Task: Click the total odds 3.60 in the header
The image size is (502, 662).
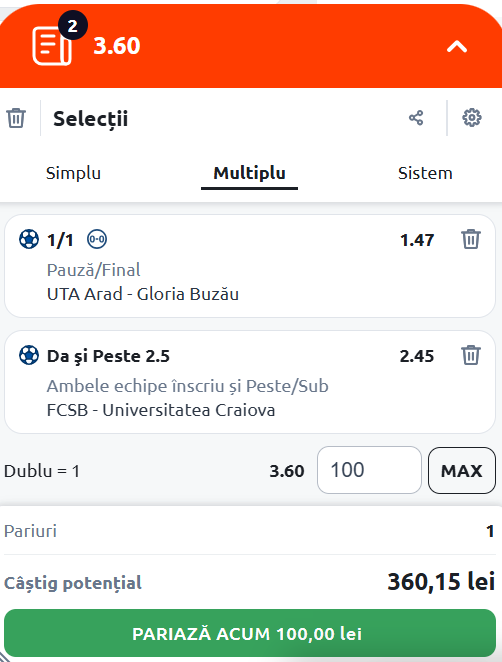Action: click(x=117, y=46)
